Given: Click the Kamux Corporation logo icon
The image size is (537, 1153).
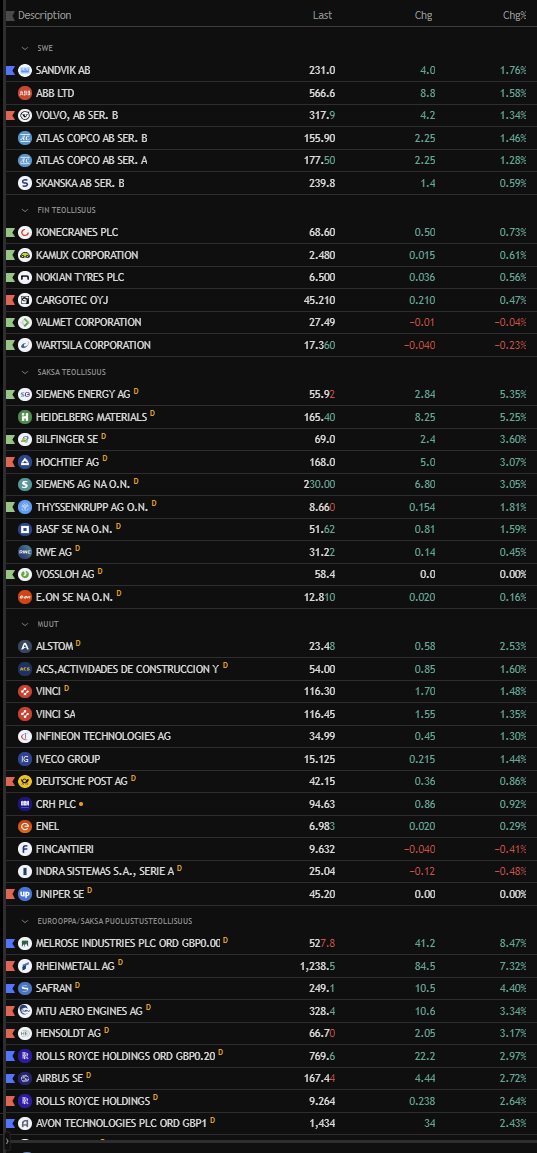Looking at the screenshot, I should (x=24, y=255).
